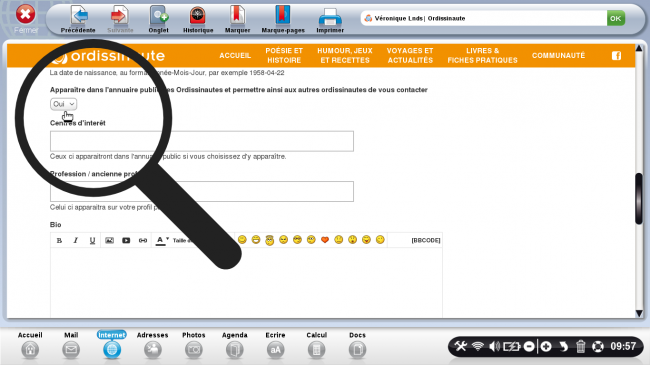Click the page scrollbar down arrow
Image resolution: width=650 pixels, height=365 pixels.
point(639,314)
